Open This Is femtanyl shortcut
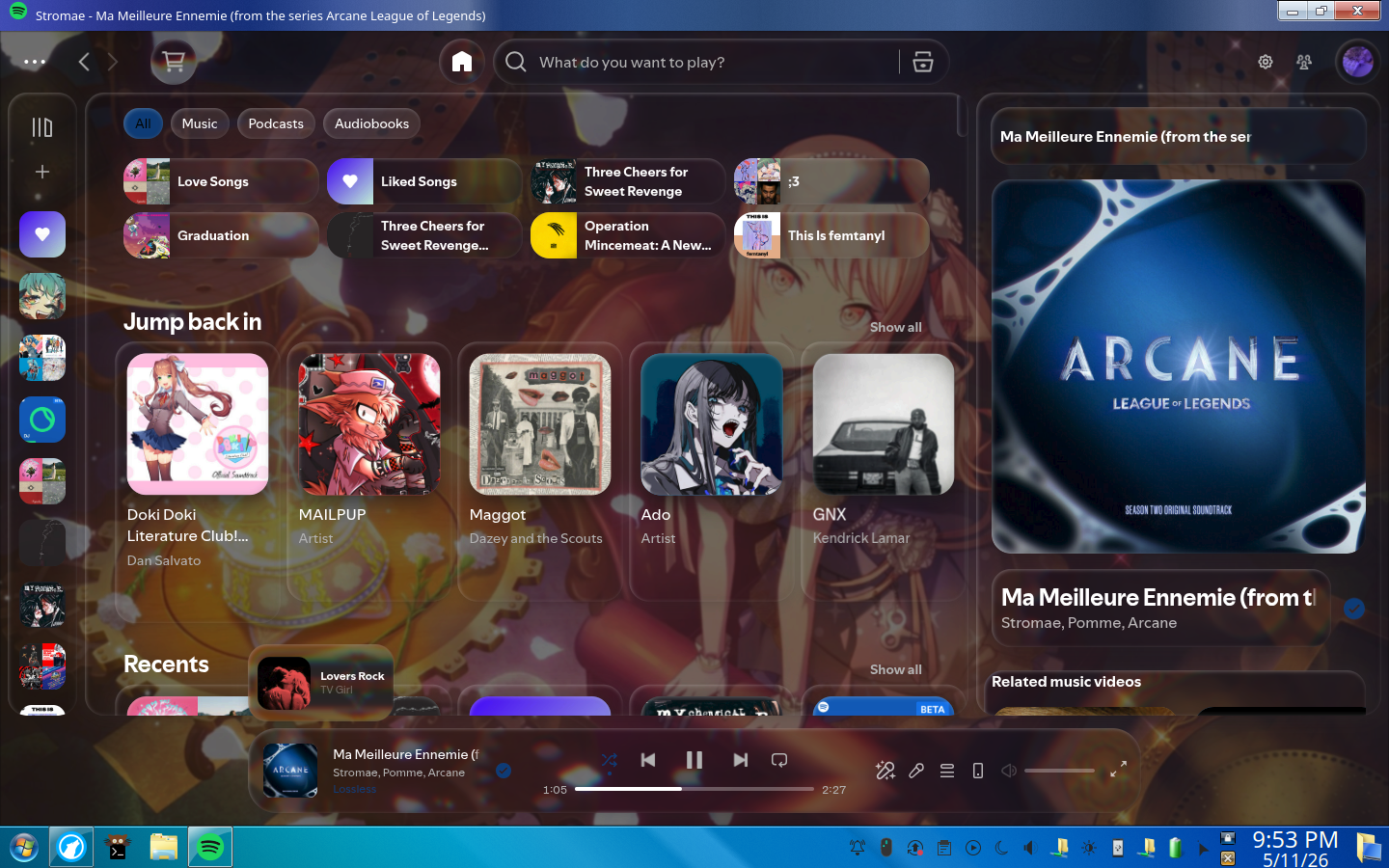 click(831, 235)
